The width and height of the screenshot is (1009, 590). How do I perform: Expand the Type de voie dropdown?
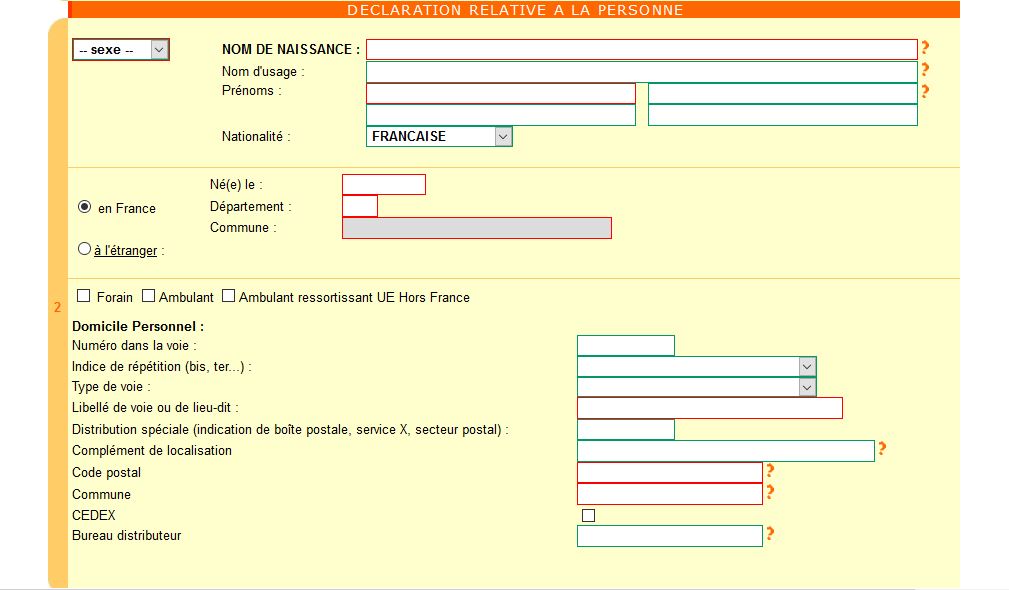[x=697, y=387]
